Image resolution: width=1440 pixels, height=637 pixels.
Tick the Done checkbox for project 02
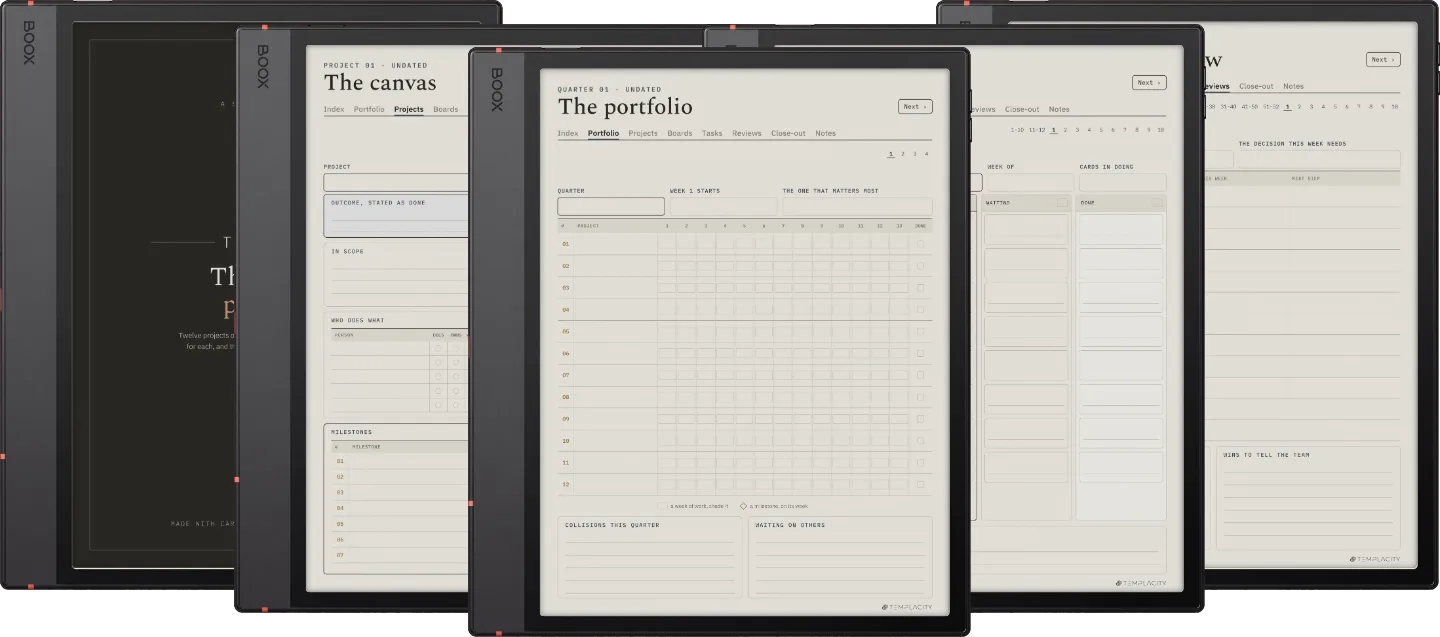click(921, 265)
